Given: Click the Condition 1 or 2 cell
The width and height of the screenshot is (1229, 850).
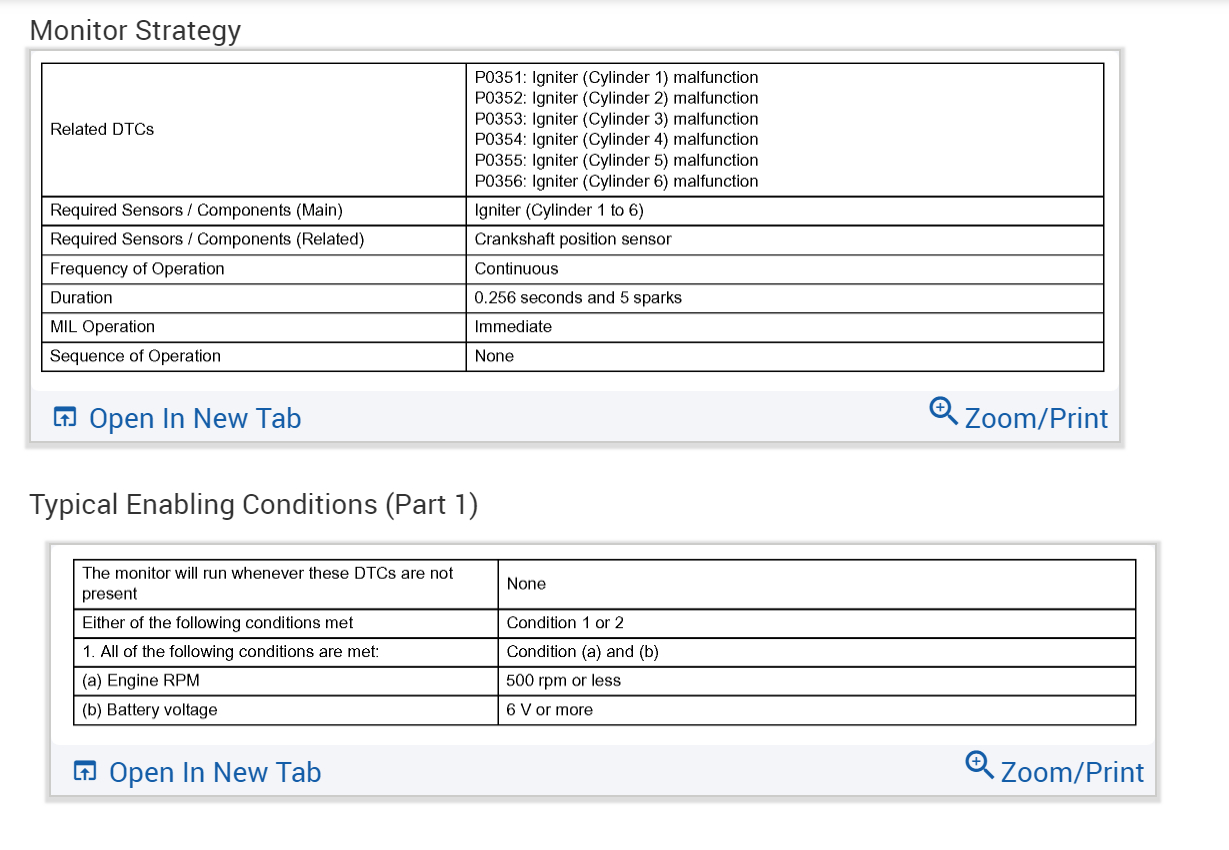Looking at the screenshot, I should tap(565, 622).
